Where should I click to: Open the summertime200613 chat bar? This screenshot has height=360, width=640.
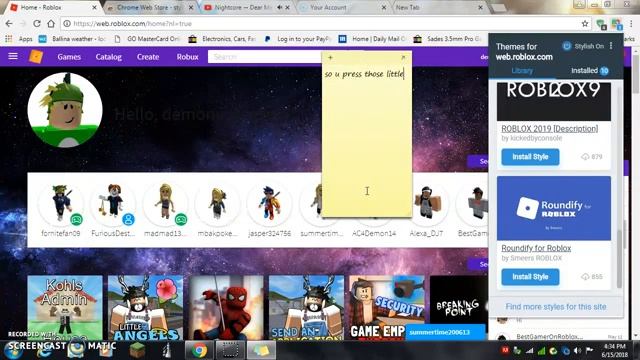[x=445, y=332]
